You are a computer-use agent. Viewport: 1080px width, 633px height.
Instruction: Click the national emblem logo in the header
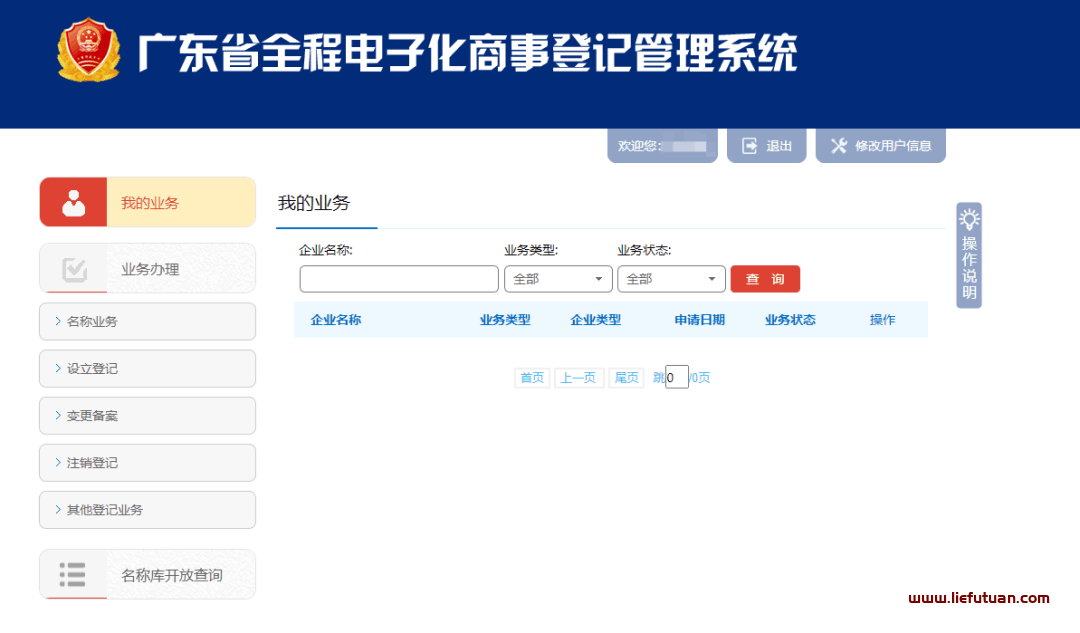(89, 49)
